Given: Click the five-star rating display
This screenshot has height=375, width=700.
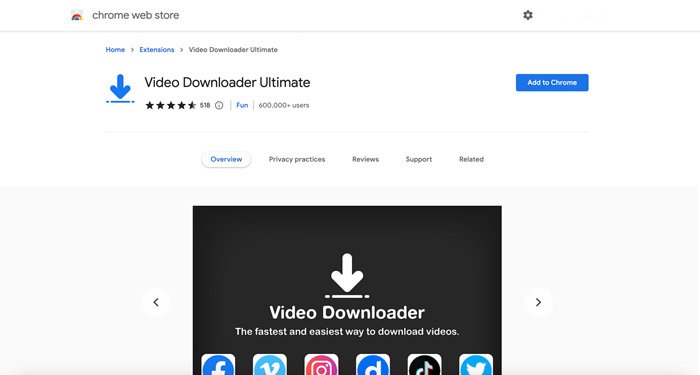Looking at the screenshot, I should [x=171, y=105].
